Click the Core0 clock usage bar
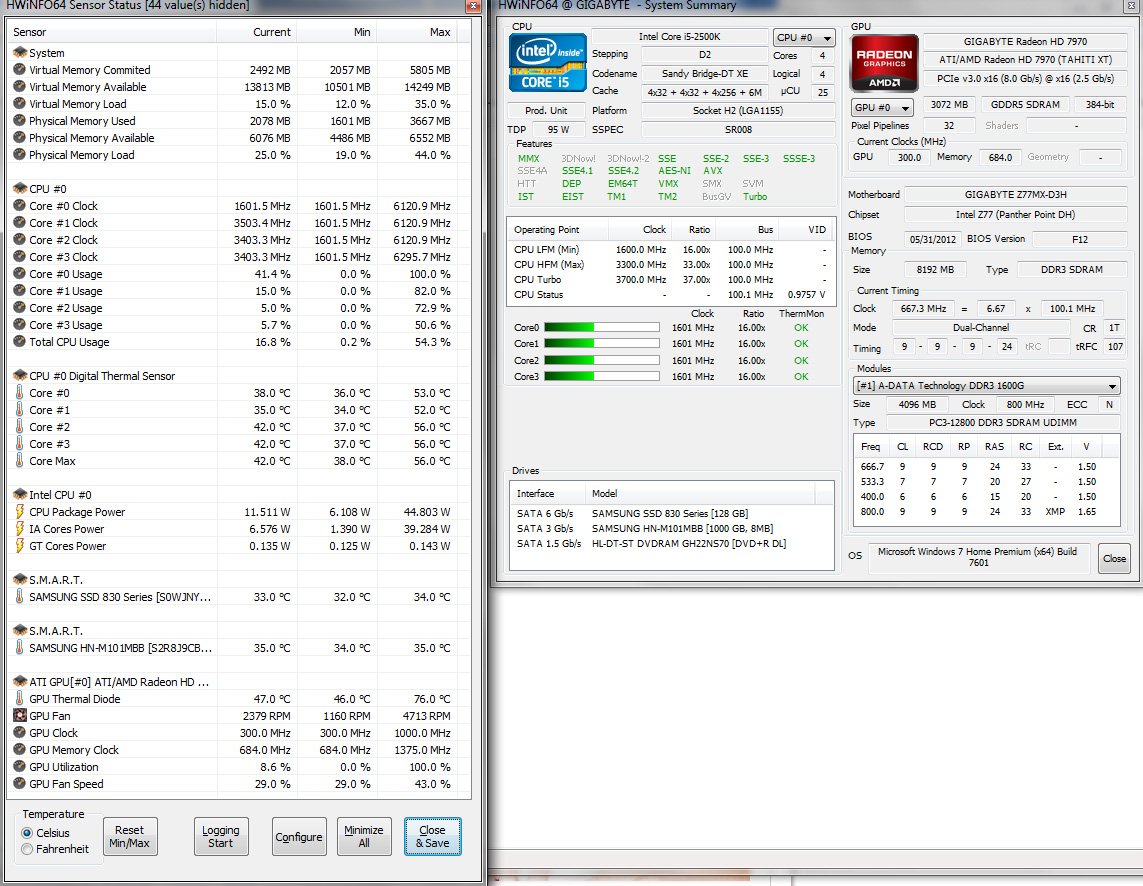Screen dimensions: 1143x886 coord(601,327)
